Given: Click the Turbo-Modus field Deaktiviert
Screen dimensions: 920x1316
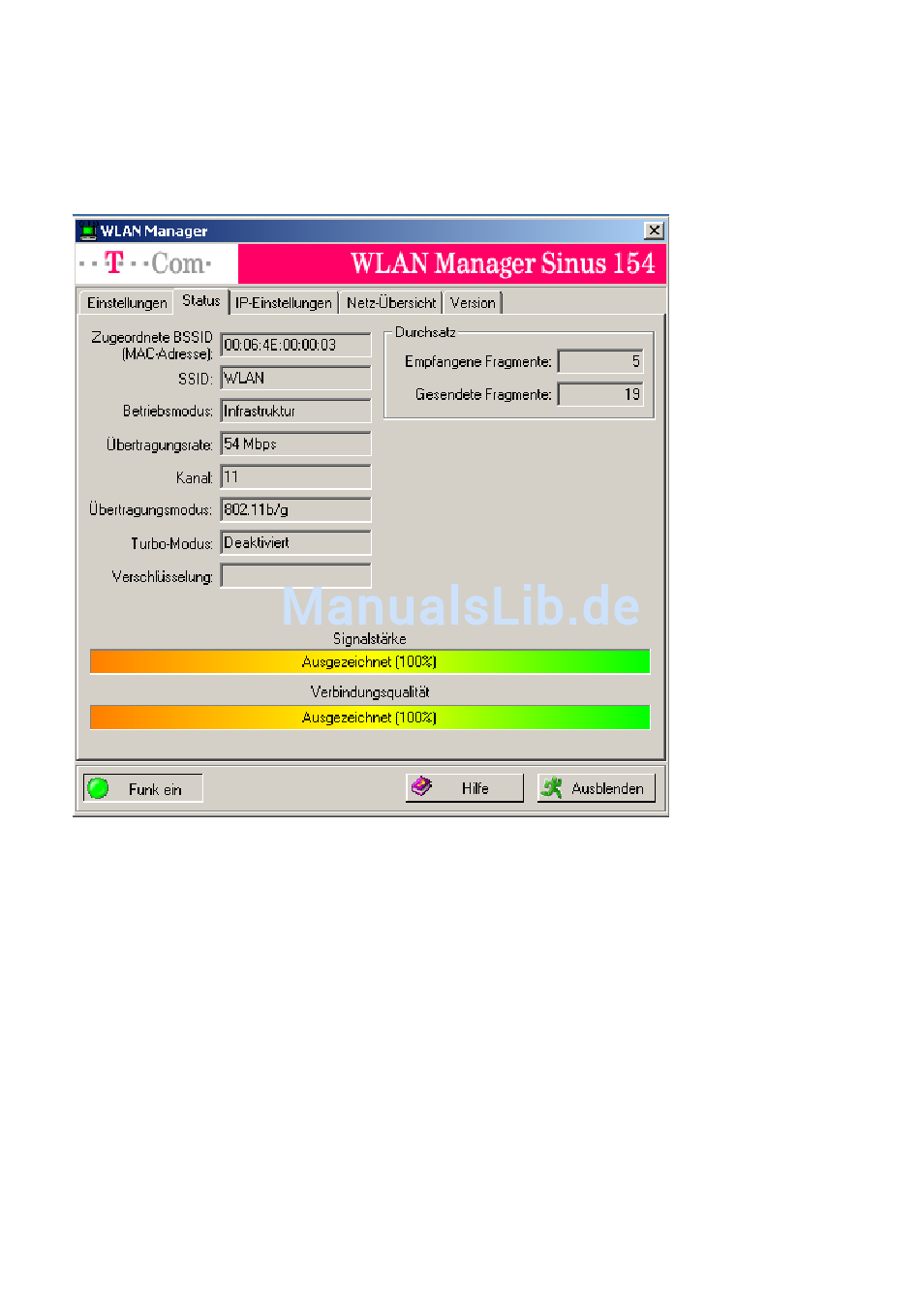Looking at the screenshot, I should point(295,542).
